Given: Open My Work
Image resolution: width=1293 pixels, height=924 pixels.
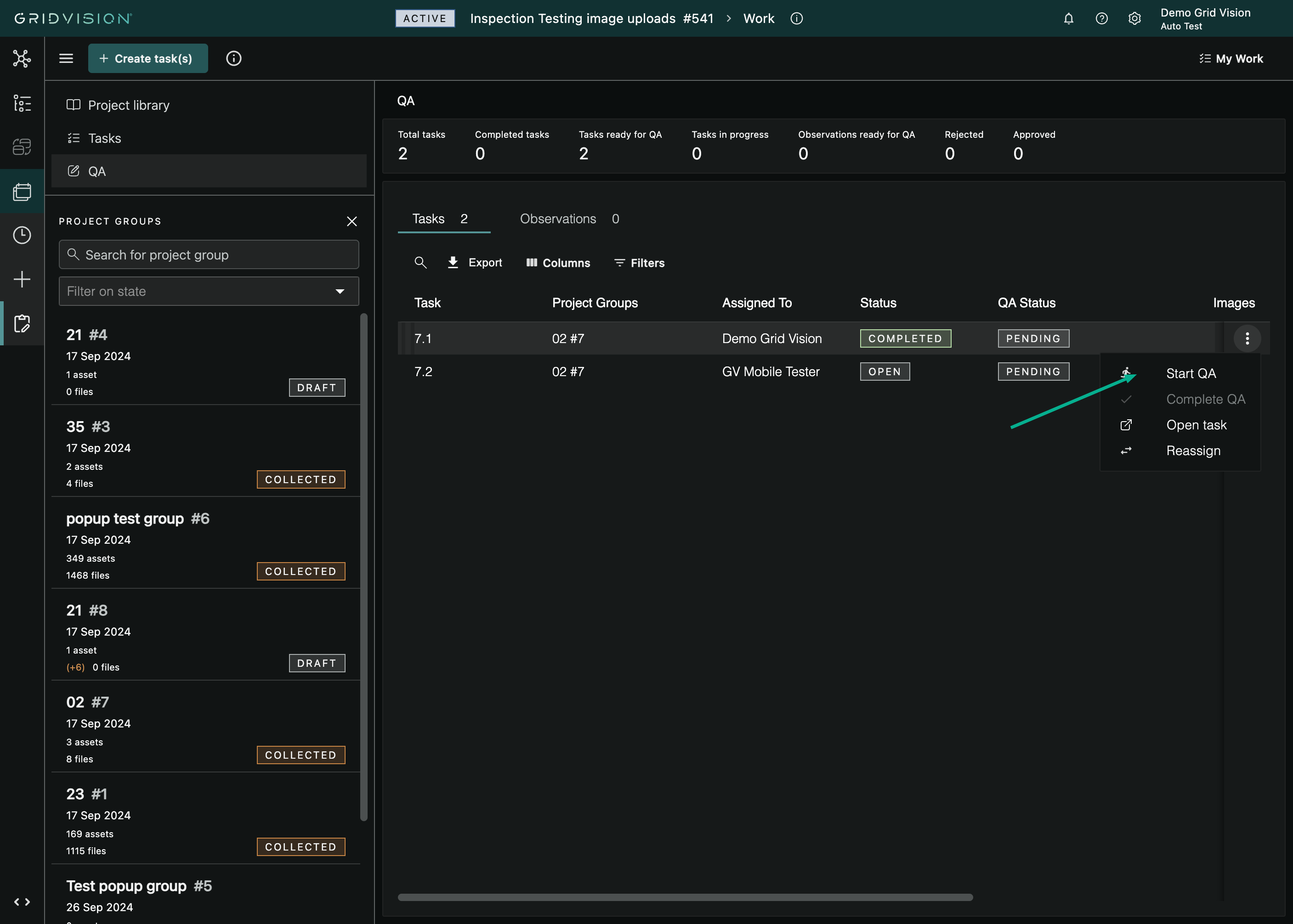Looking at the screenshot, I should coord(1231,59).
